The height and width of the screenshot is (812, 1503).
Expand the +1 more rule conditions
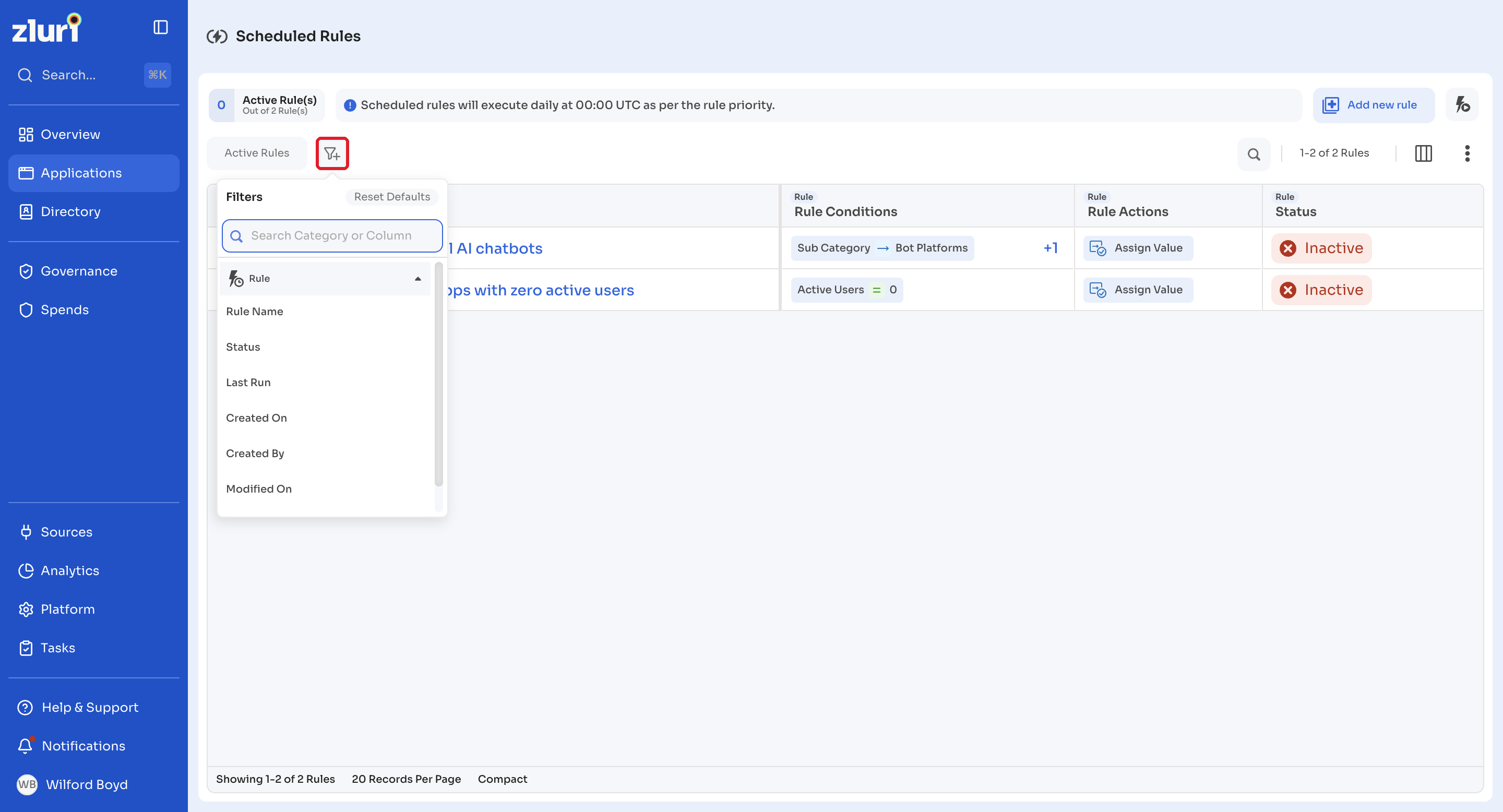(x=1050, y=248)
